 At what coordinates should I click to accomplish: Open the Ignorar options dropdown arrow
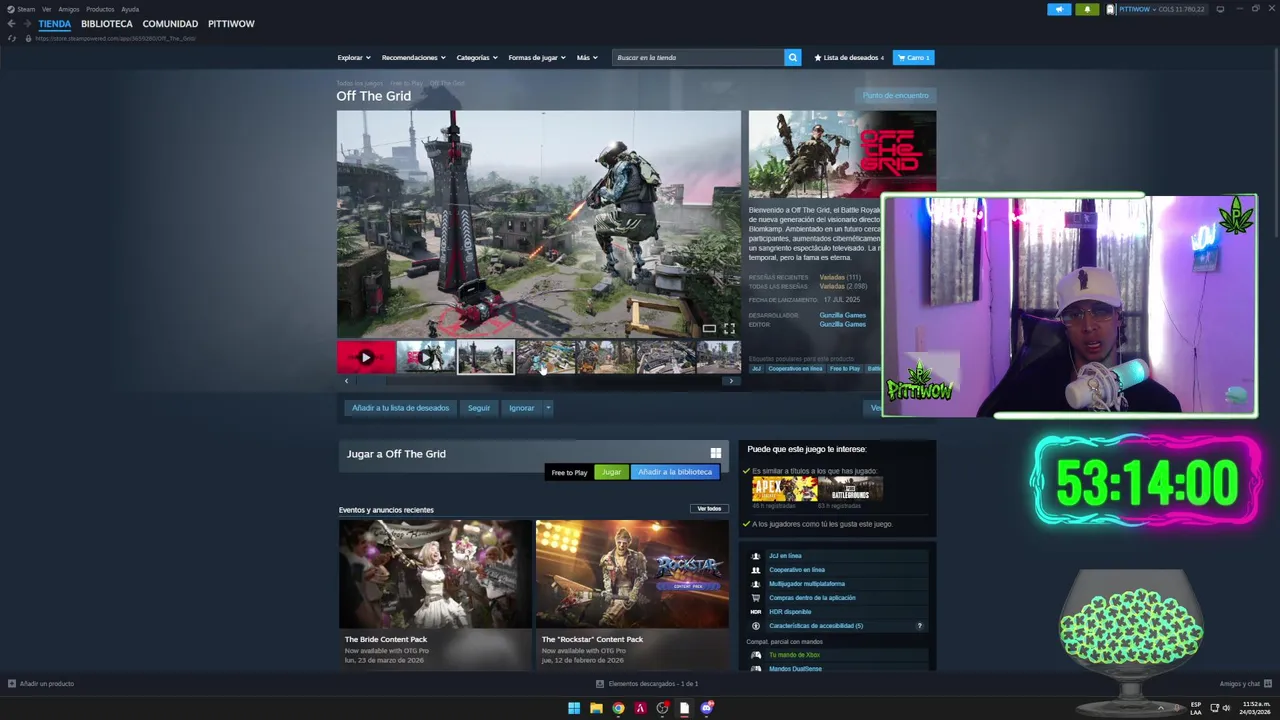548,408
